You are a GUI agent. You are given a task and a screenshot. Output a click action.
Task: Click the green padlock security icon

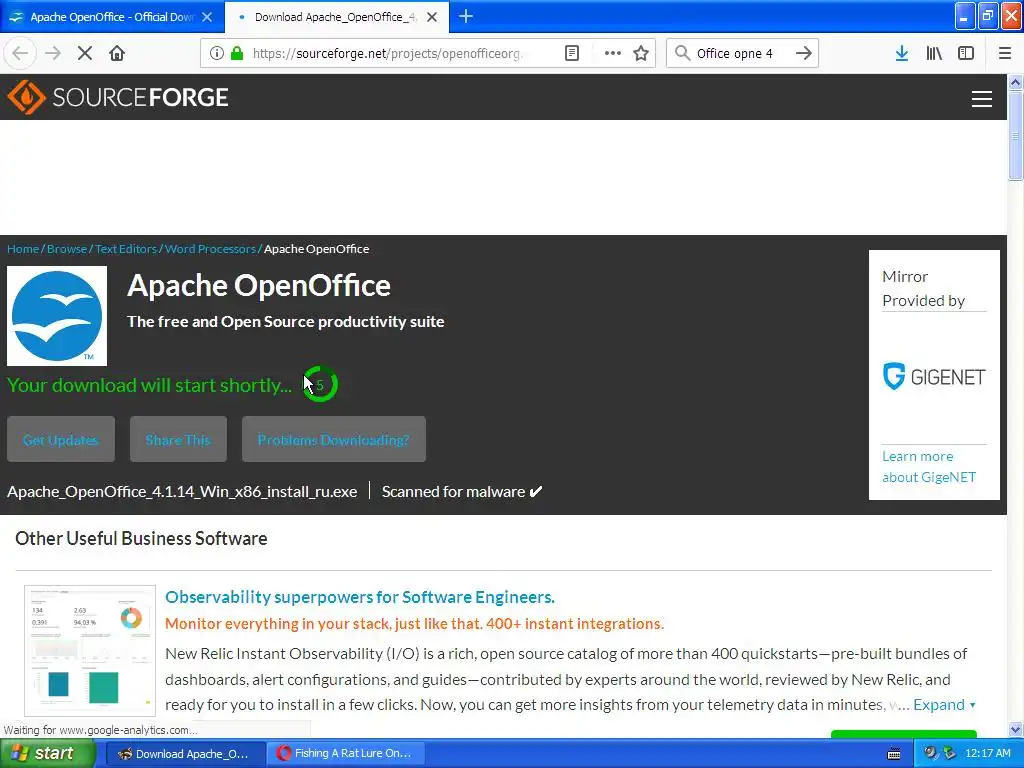click(x=237, y=53)
